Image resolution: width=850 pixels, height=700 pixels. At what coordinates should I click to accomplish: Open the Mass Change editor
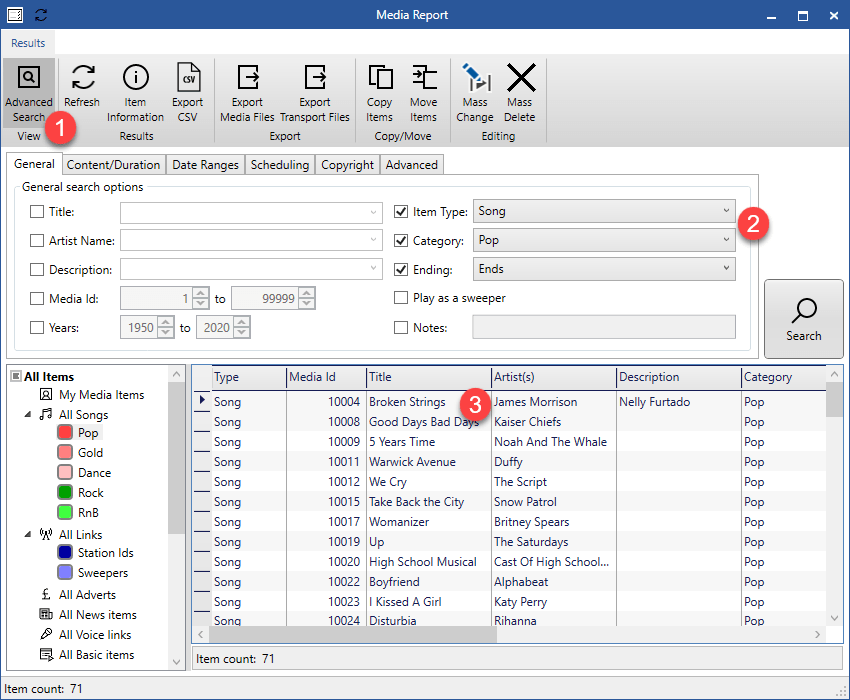click(475, 93)
